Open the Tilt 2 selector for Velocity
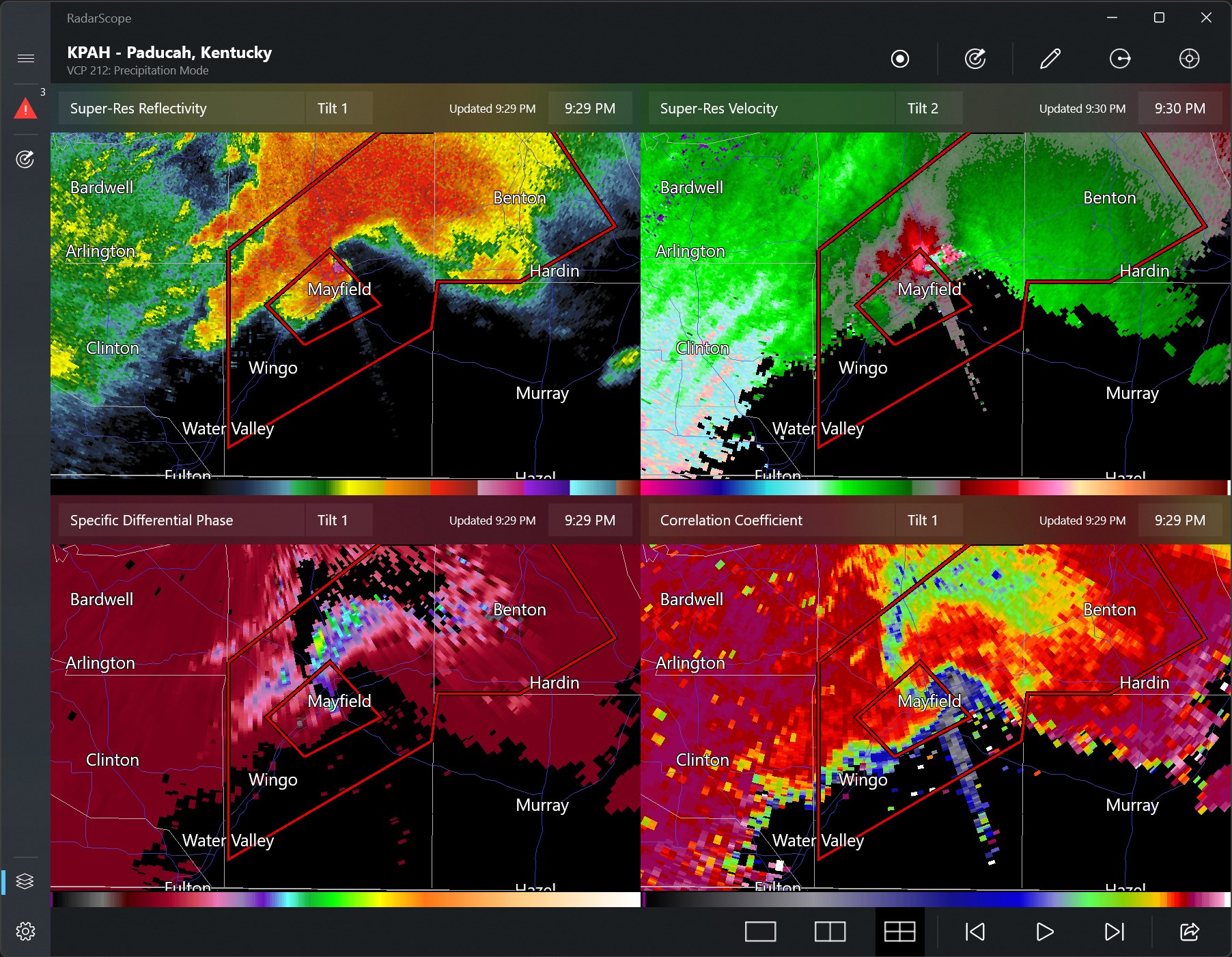 (928, 108)
